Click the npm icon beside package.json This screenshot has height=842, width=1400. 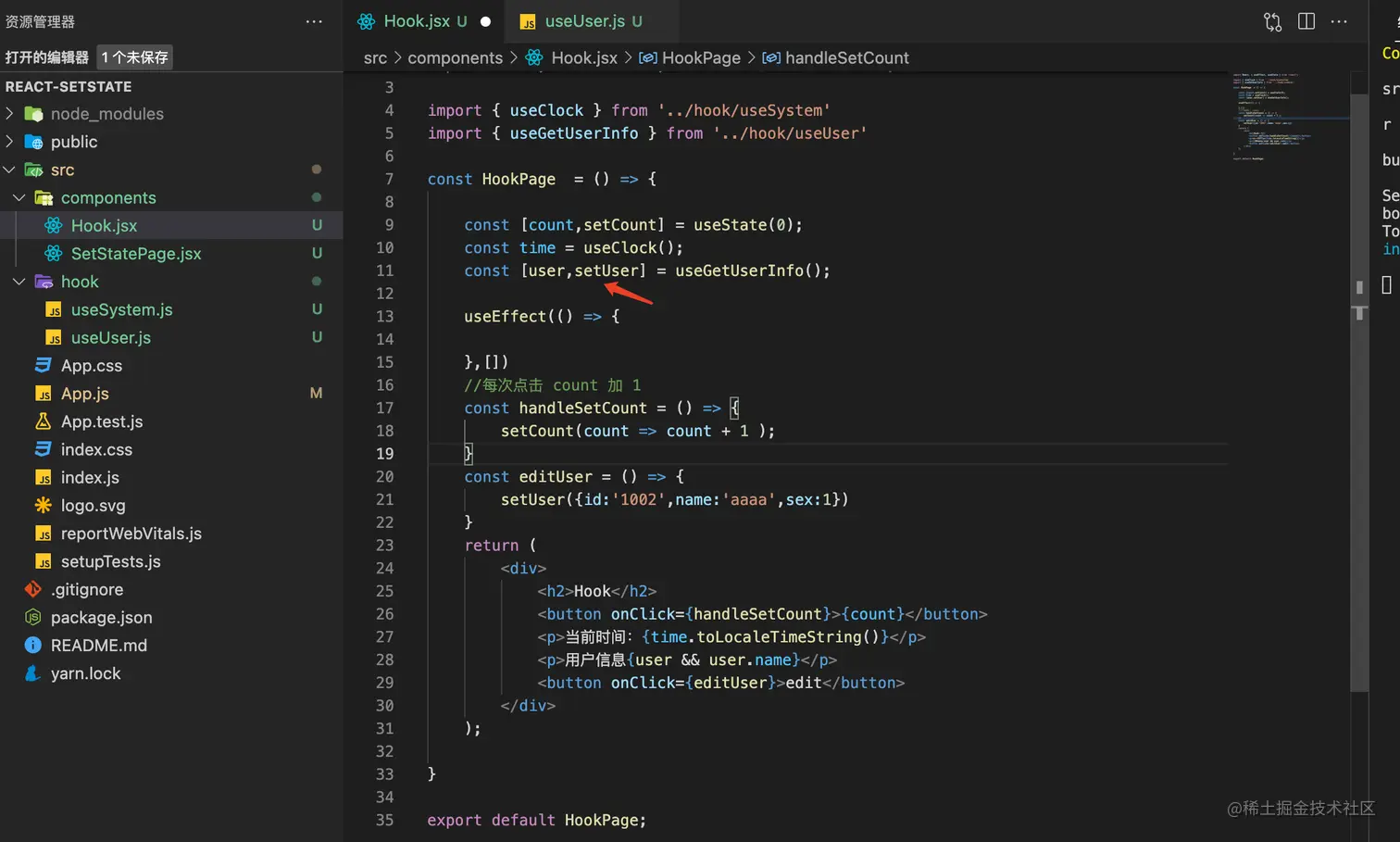(33, 617)
